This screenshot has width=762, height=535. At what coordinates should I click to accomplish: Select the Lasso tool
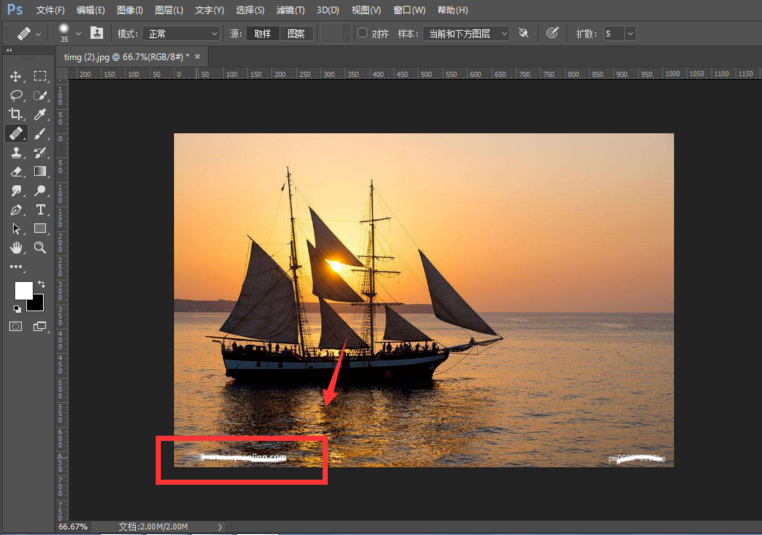16,95
